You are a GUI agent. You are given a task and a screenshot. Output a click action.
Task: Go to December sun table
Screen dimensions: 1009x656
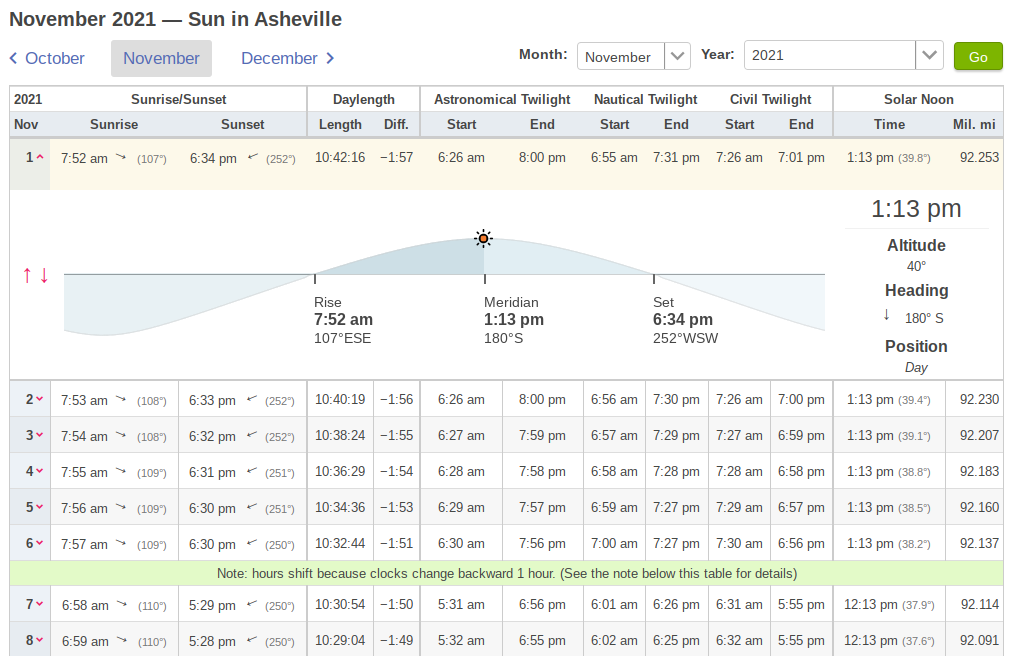click(x=288, y=59)
